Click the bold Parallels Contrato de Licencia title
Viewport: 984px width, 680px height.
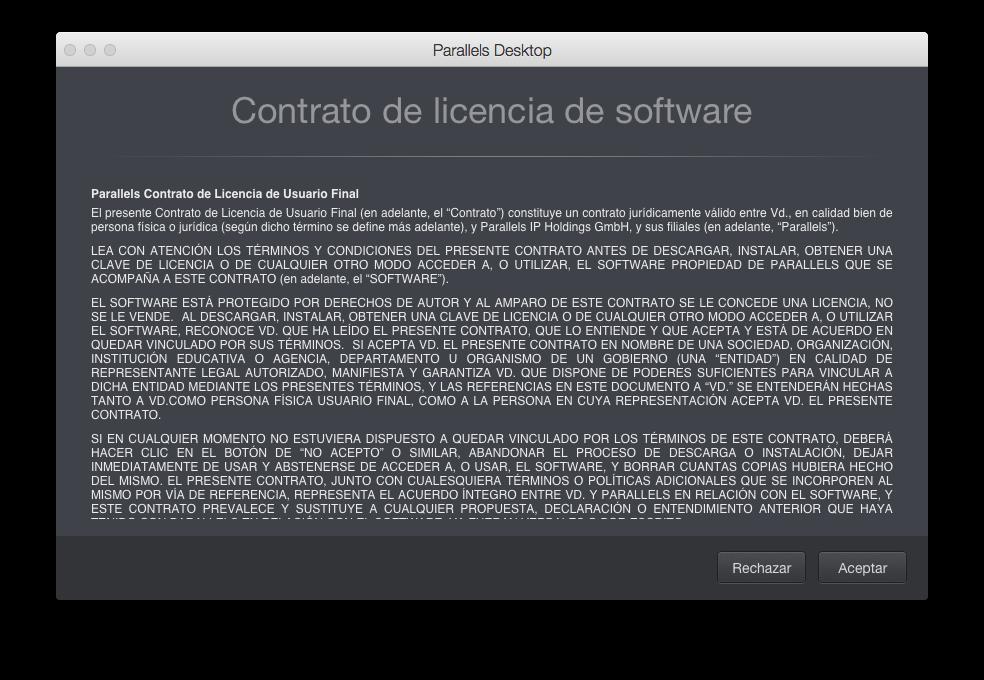pos(225,194)
